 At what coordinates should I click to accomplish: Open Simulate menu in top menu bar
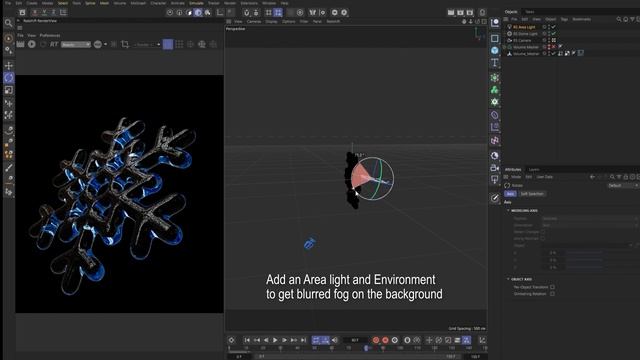pyautogui.click(x=196, y=3)
